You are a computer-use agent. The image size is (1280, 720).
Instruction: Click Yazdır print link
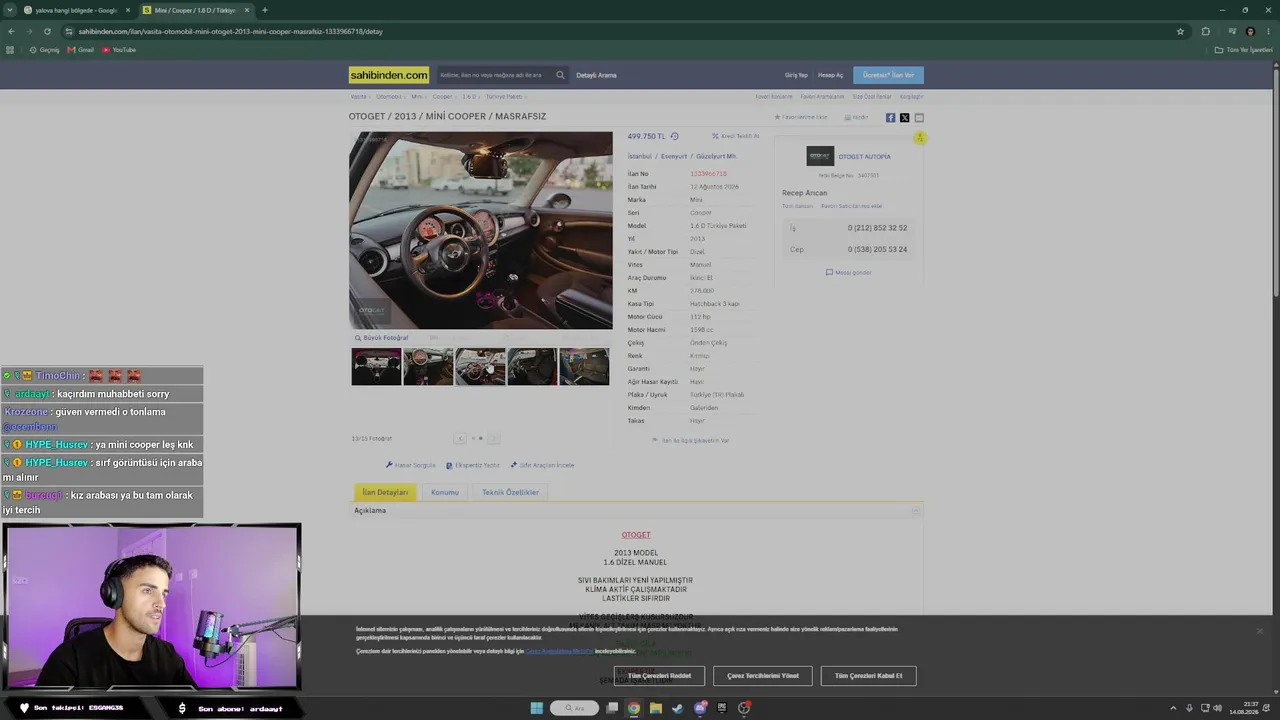click(856, 117)
